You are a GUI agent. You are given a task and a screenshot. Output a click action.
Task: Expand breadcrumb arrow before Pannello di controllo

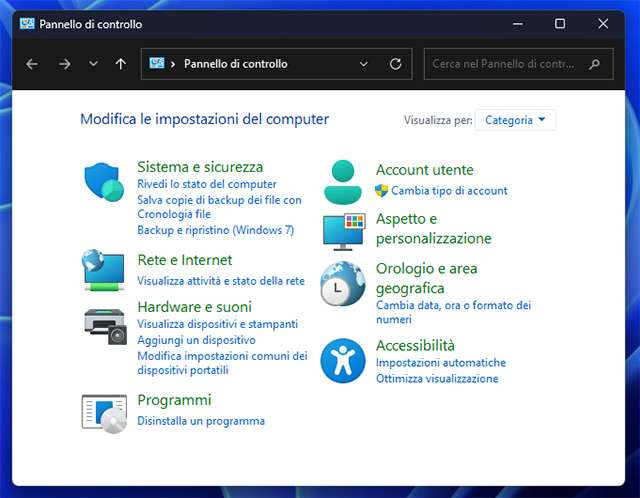click(x=173, y=64)
